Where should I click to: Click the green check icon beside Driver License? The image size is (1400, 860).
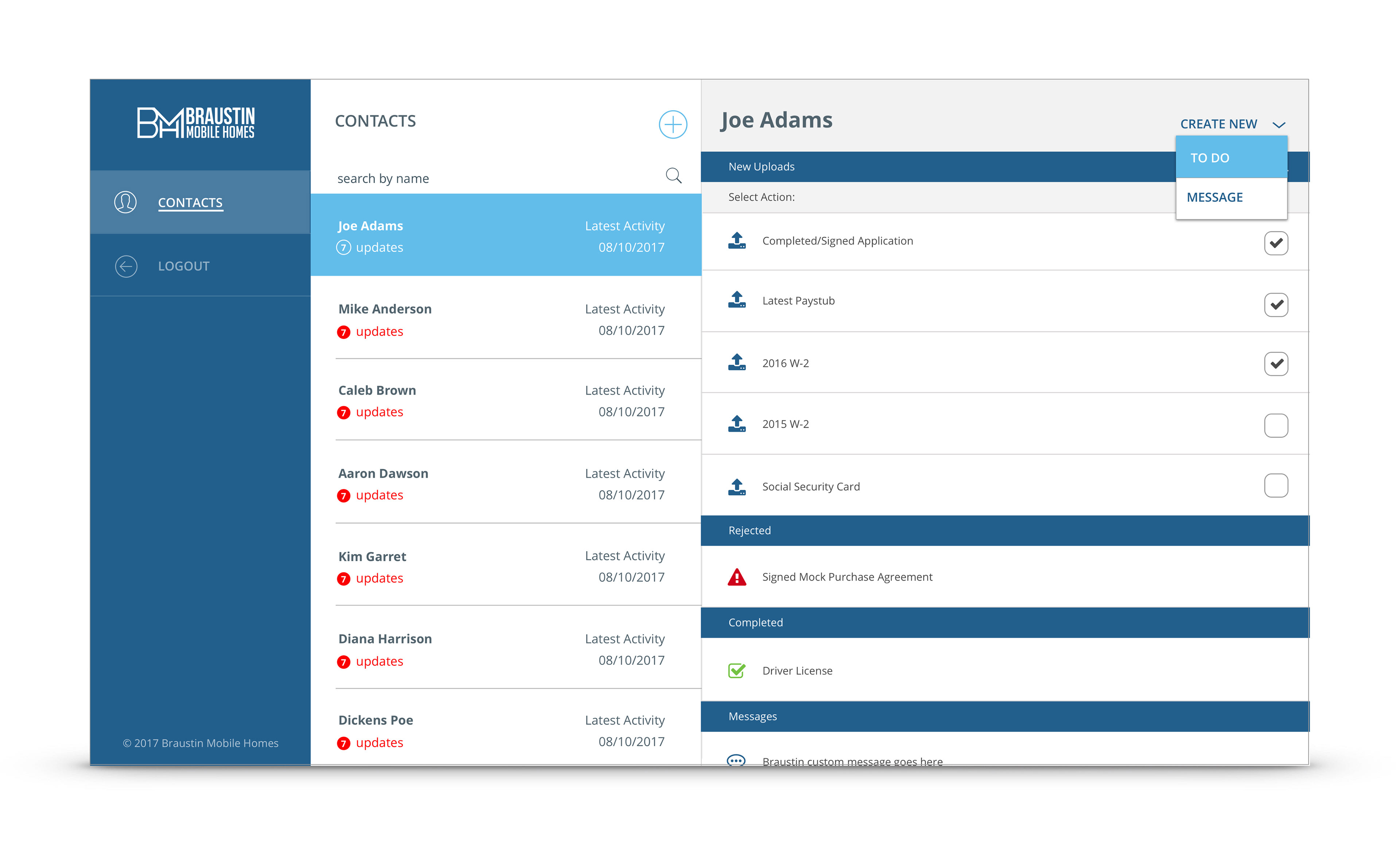pyautogui.click(x=737, y=671)
